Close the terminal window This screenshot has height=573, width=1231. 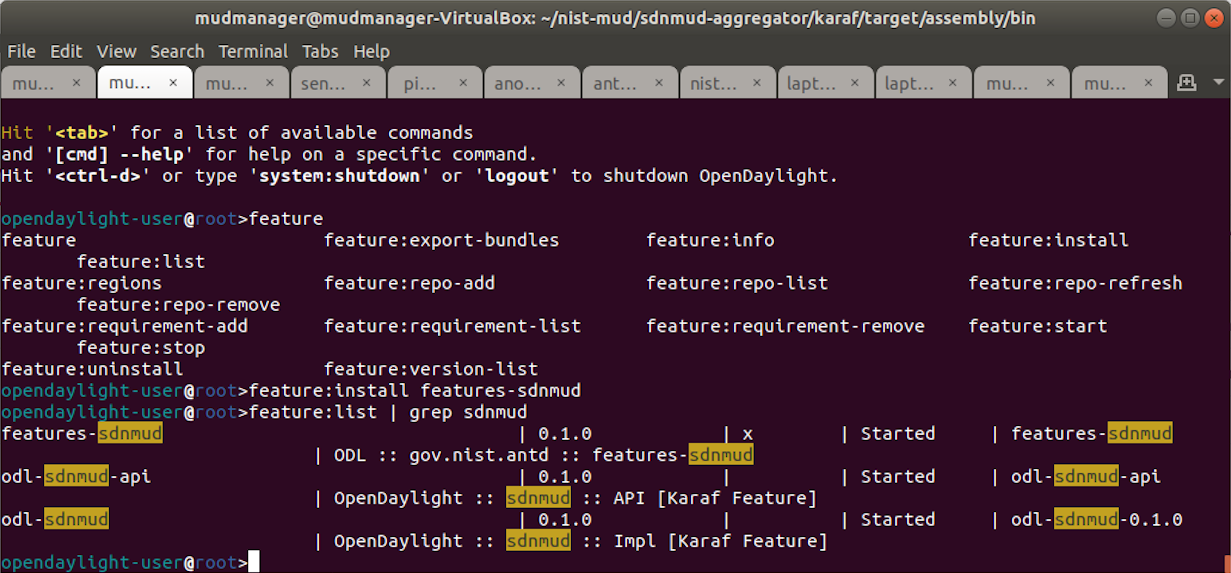1212,18
